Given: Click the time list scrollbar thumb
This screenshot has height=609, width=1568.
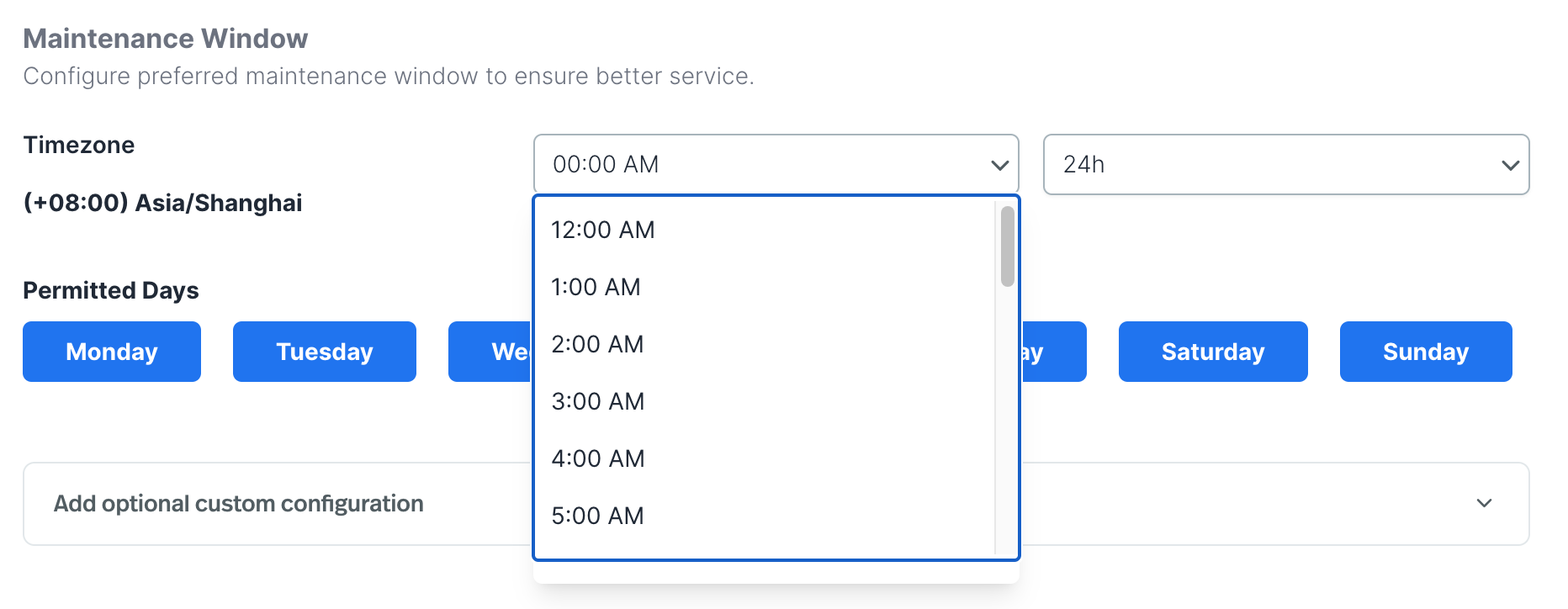Looking at the screenshot, I should 1007,246.
